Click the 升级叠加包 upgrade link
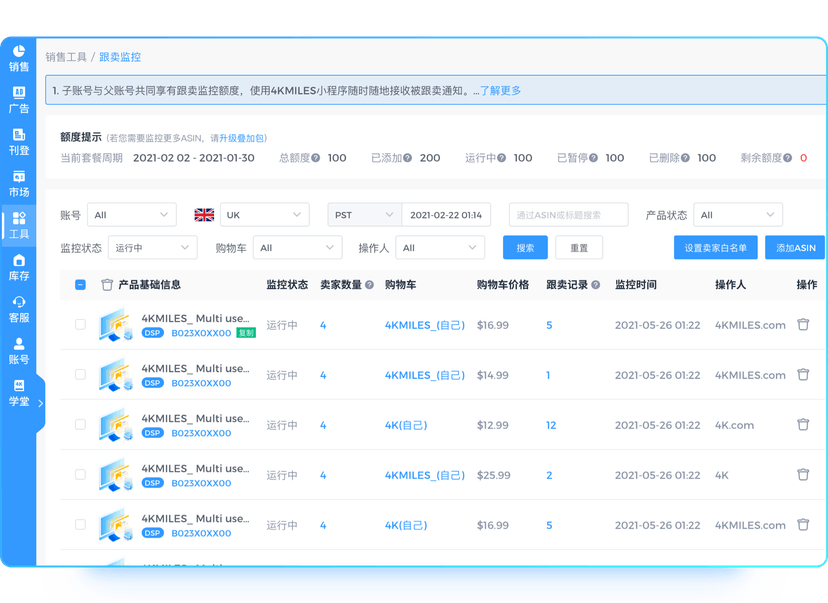This screenshot has width=828, height=603. 241,138
